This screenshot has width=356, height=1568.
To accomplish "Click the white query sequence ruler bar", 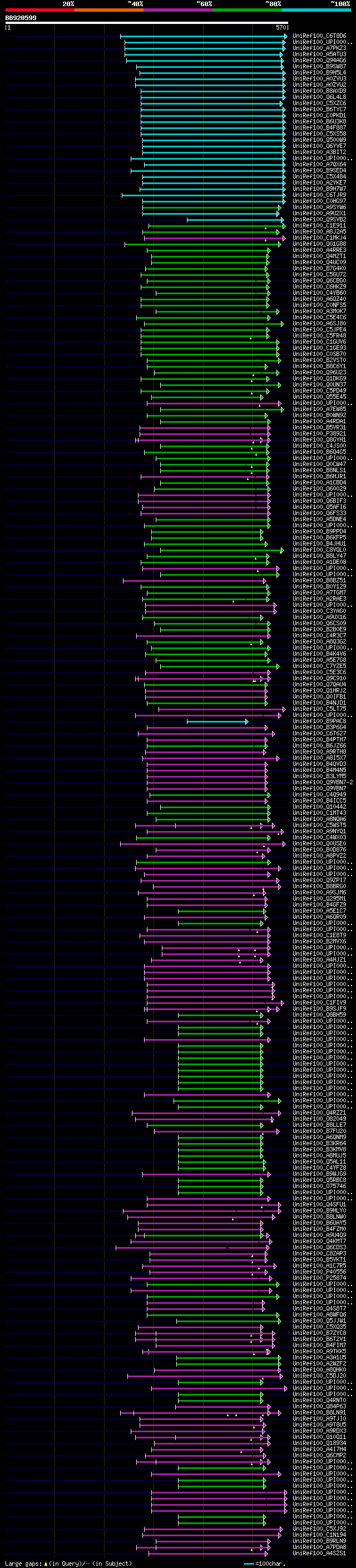I will [147, 23].
